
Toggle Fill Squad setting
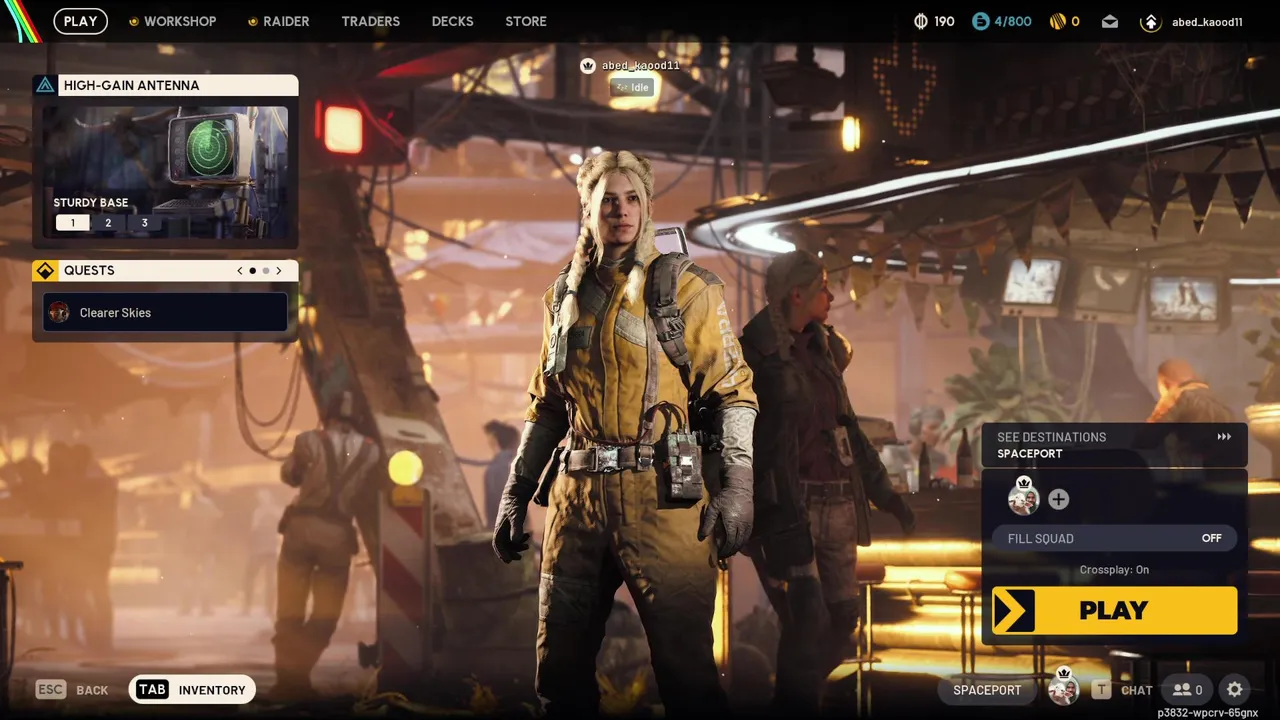point(1114,538)
